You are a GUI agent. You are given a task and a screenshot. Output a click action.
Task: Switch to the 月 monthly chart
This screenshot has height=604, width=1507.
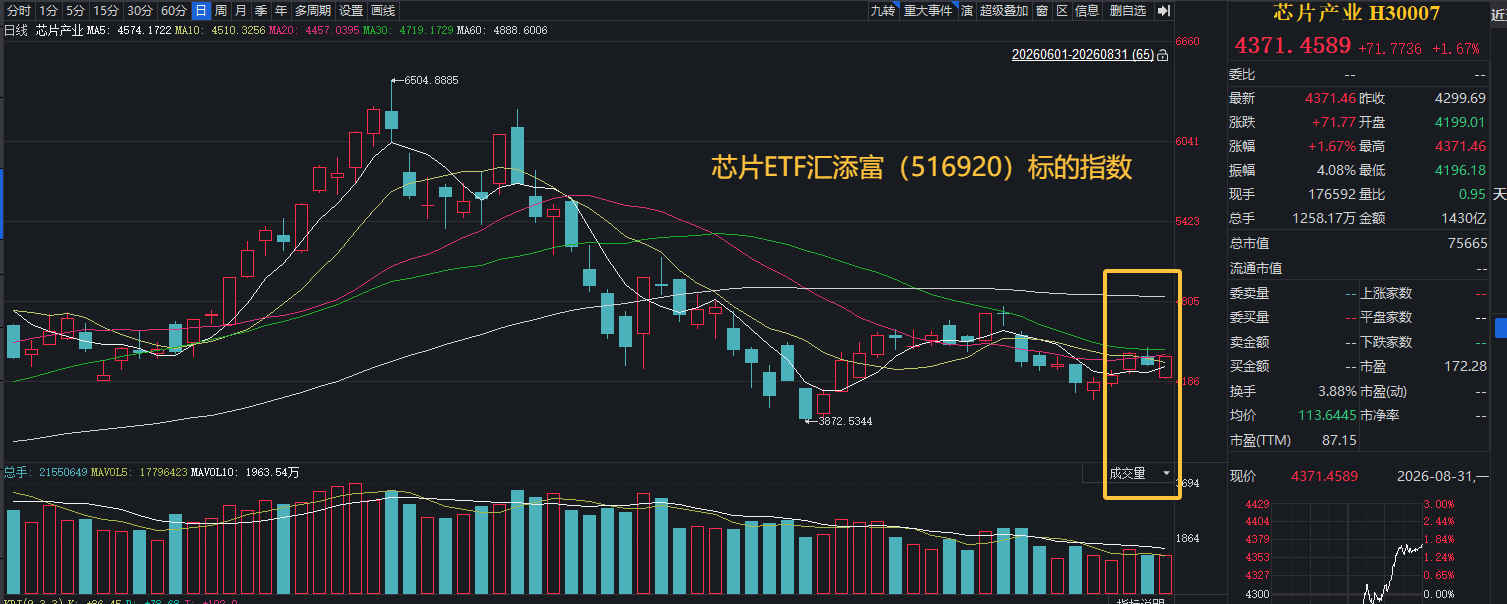pos(241,11)
